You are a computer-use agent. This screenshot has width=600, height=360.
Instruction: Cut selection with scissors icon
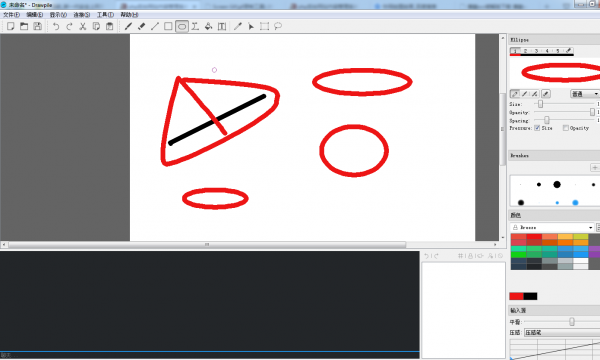(x=83, y=26)
